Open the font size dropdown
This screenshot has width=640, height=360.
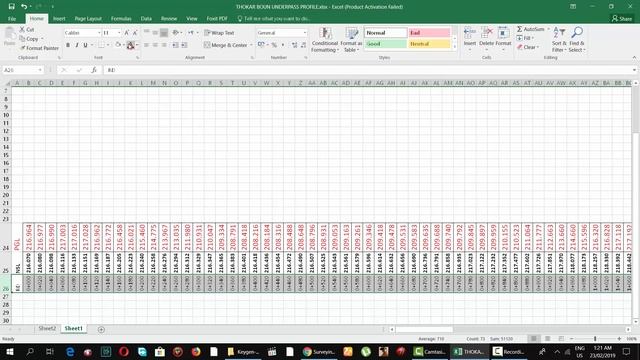tap(119, 33)
